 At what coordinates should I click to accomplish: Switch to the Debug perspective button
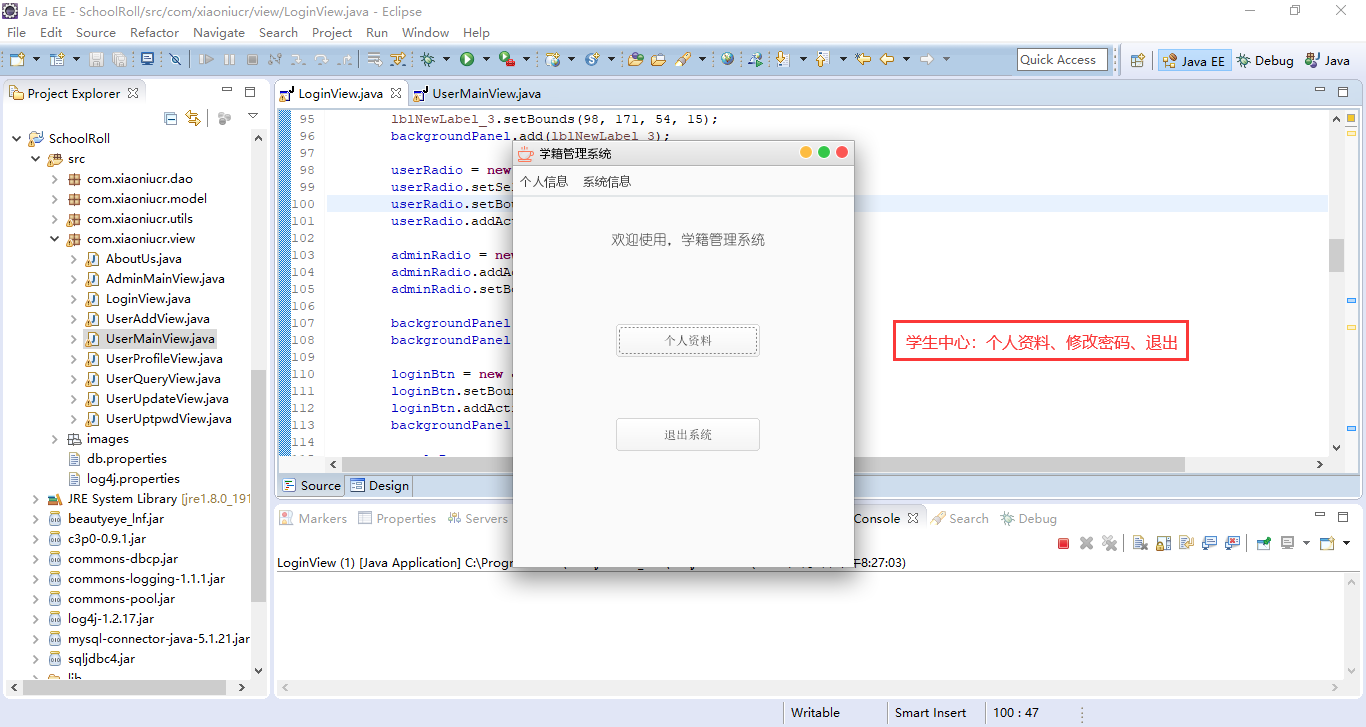point(1265,60)
